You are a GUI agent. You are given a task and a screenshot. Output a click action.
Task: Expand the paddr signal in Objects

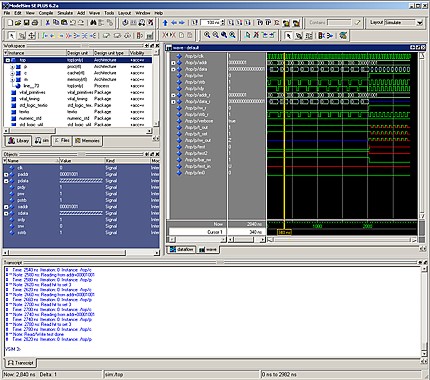6,174
